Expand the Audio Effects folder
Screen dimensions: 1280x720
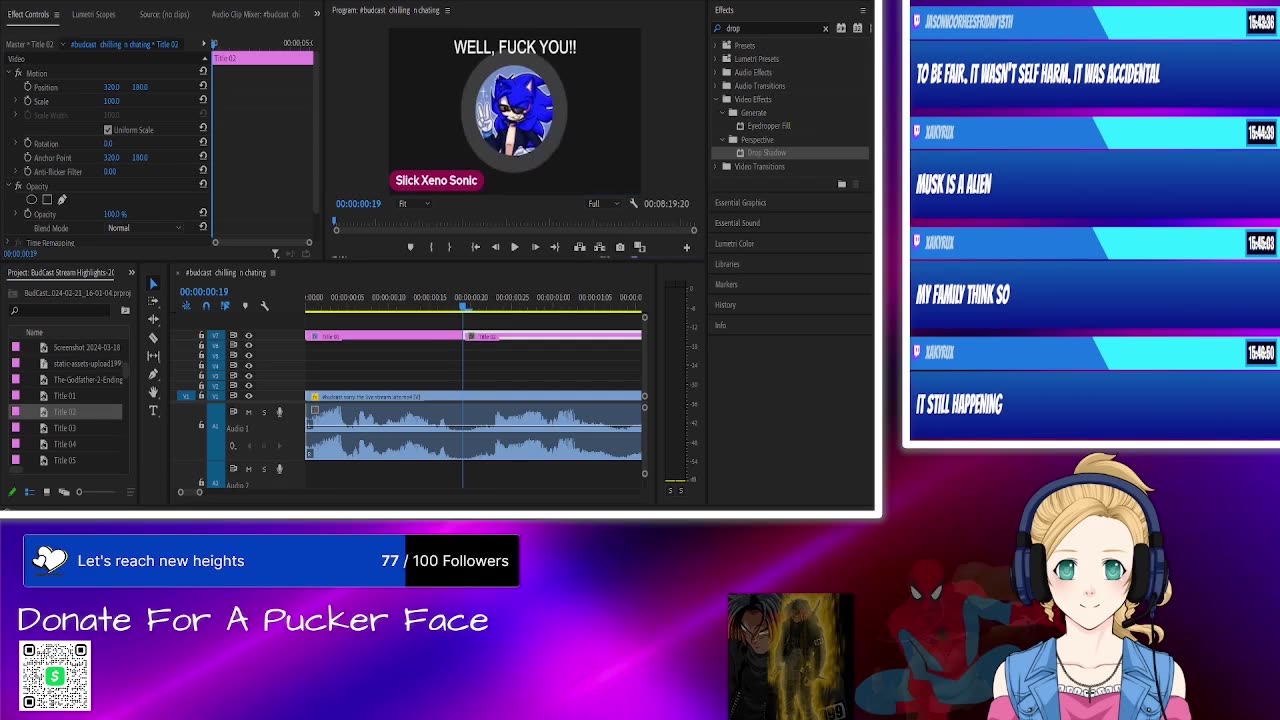717,72
